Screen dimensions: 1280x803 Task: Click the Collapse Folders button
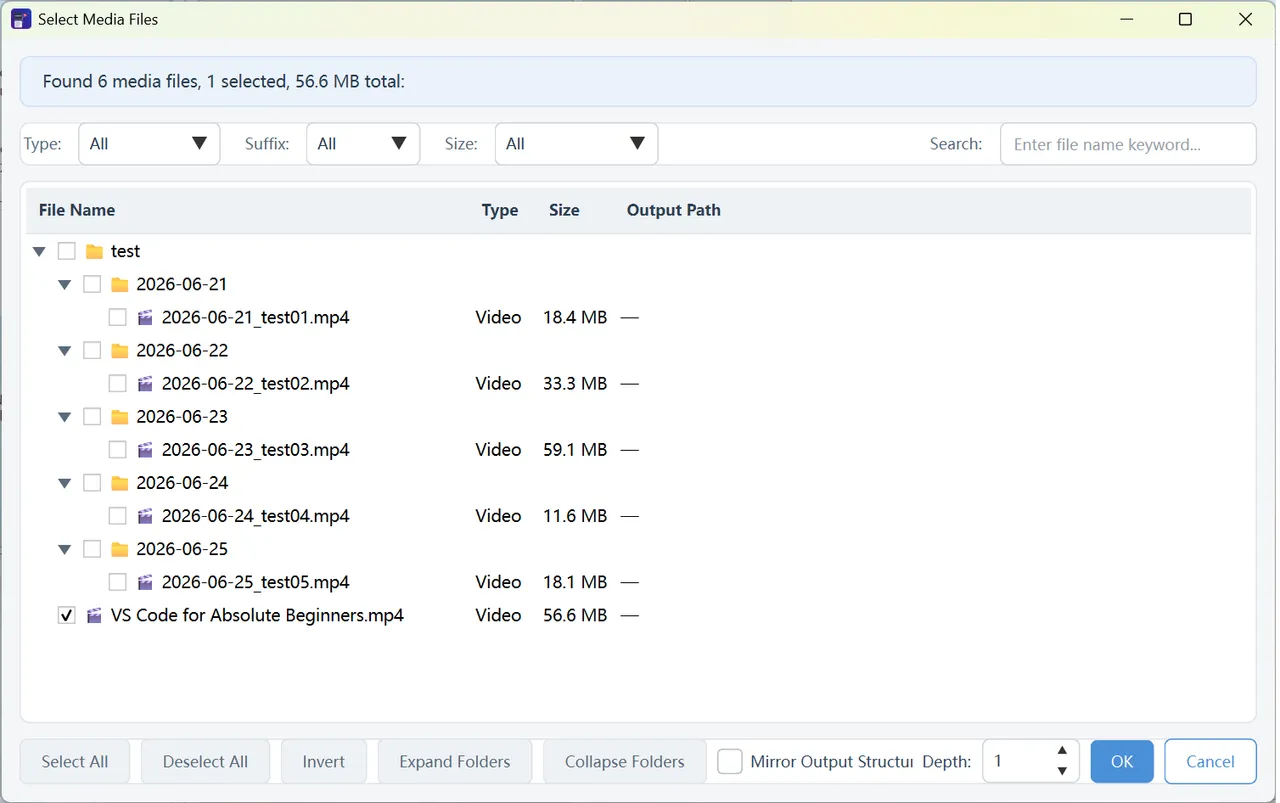pos(625,762)
